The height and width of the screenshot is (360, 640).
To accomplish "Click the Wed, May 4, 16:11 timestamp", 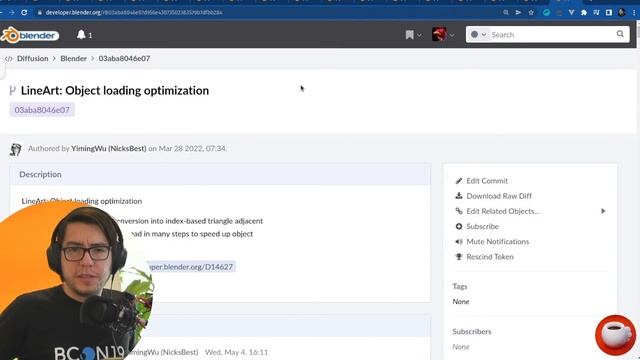I will coord(236,352).
